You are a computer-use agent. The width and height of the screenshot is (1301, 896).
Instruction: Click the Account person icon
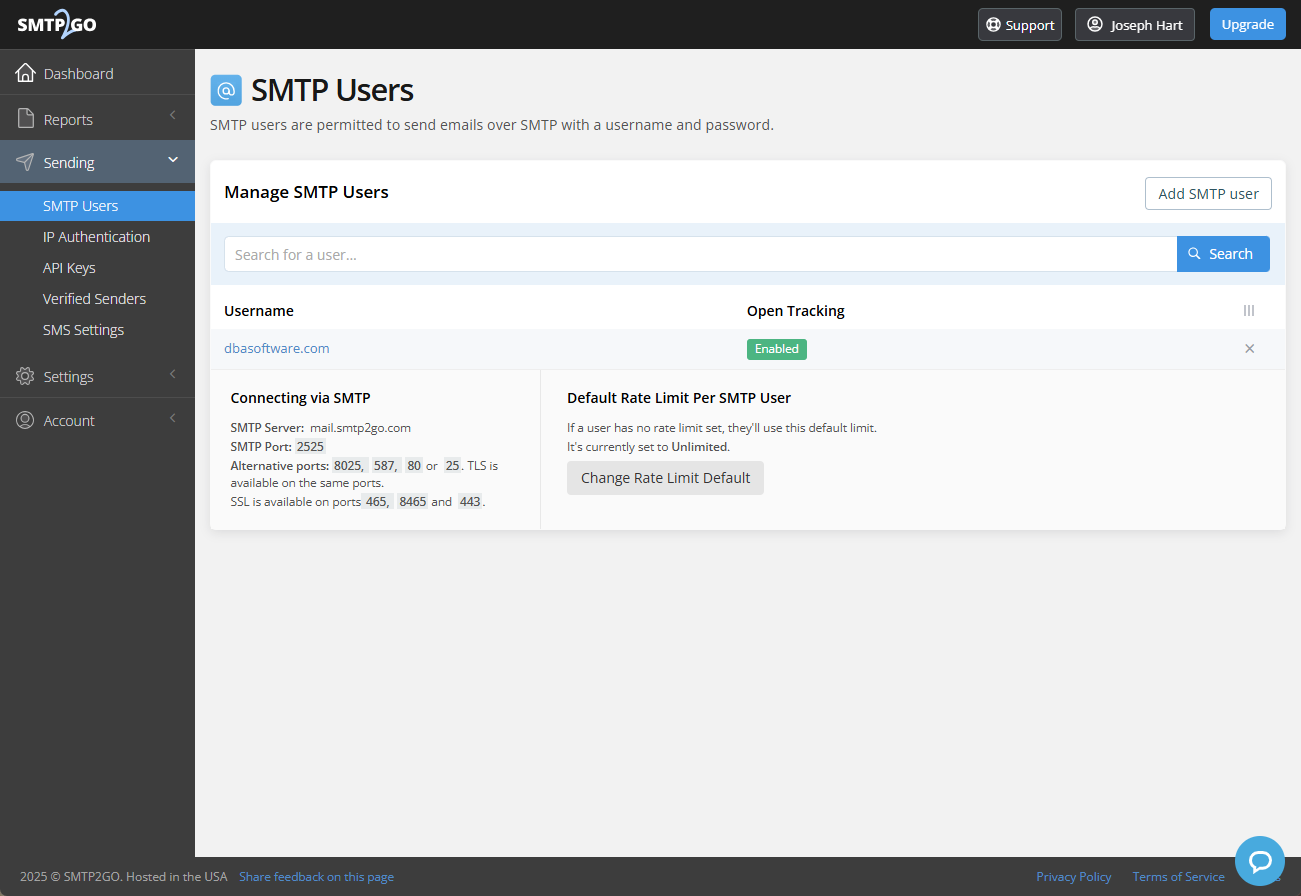pos(25,420)
